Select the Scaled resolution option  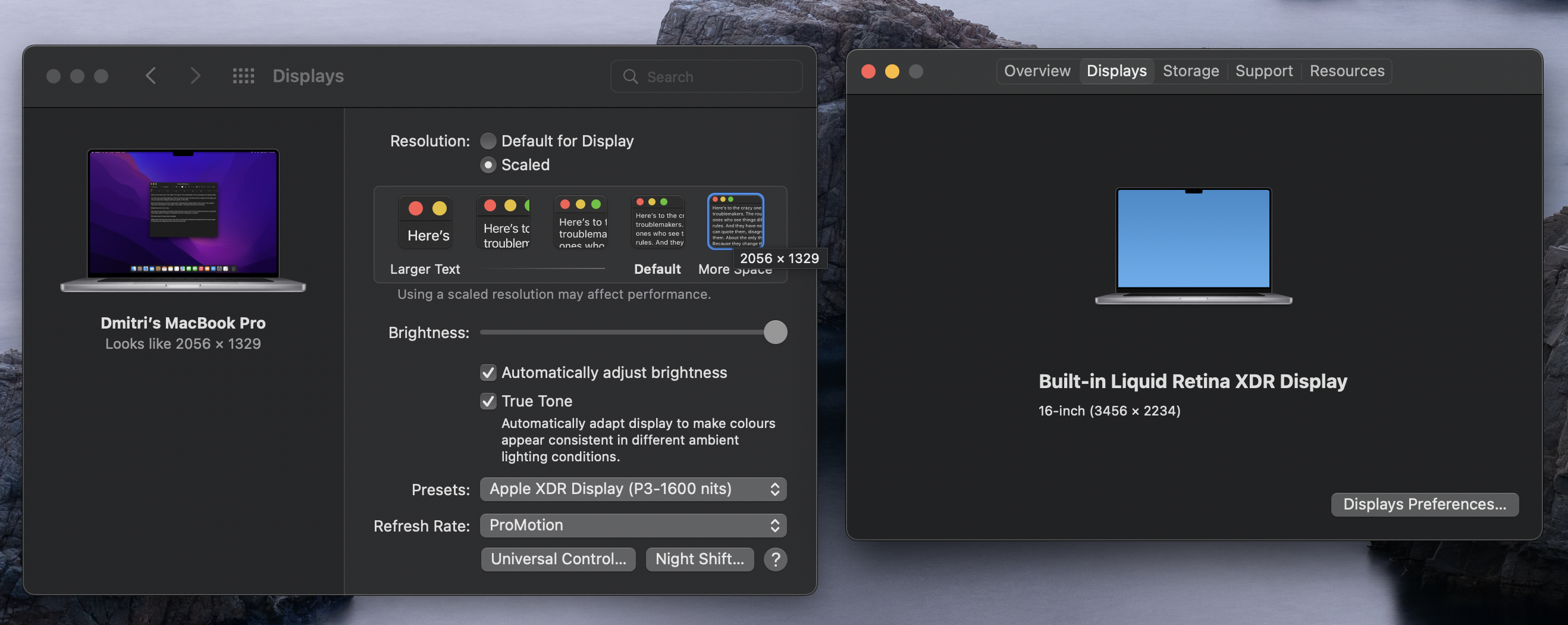pyautogui.click(x=488, y=165)
